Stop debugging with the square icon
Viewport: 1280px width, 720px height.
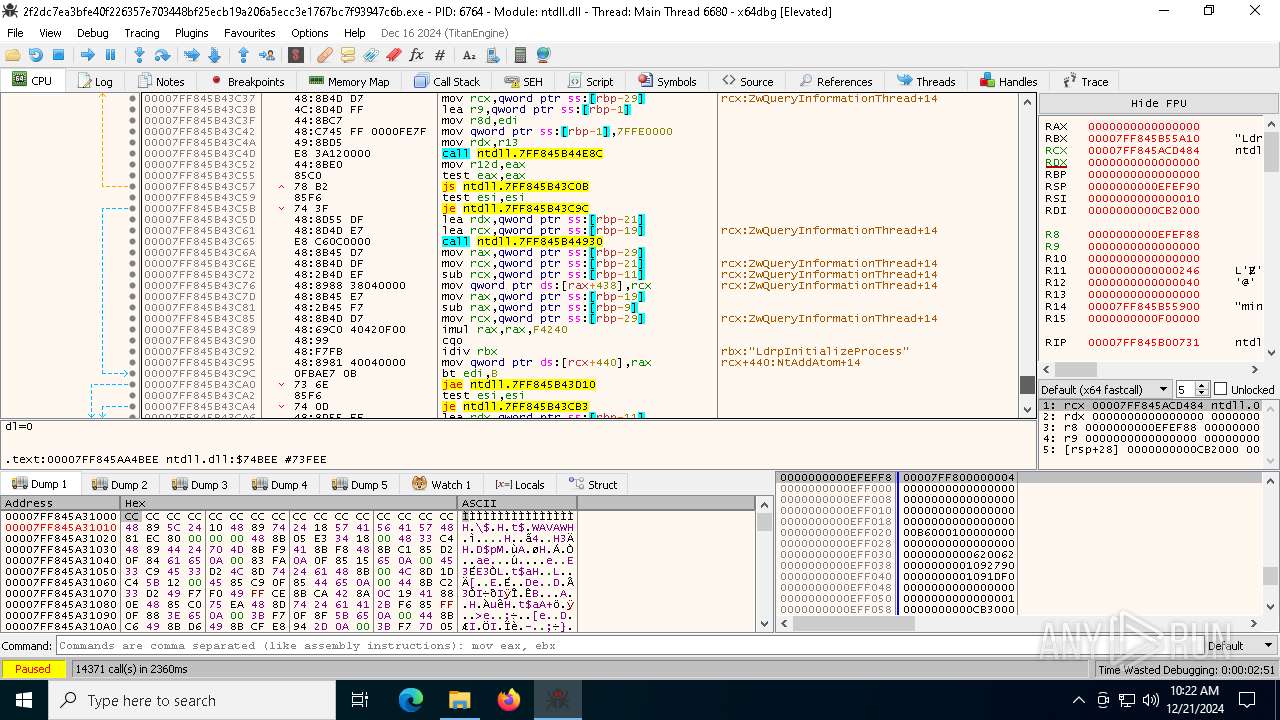[x=58, y=55]
